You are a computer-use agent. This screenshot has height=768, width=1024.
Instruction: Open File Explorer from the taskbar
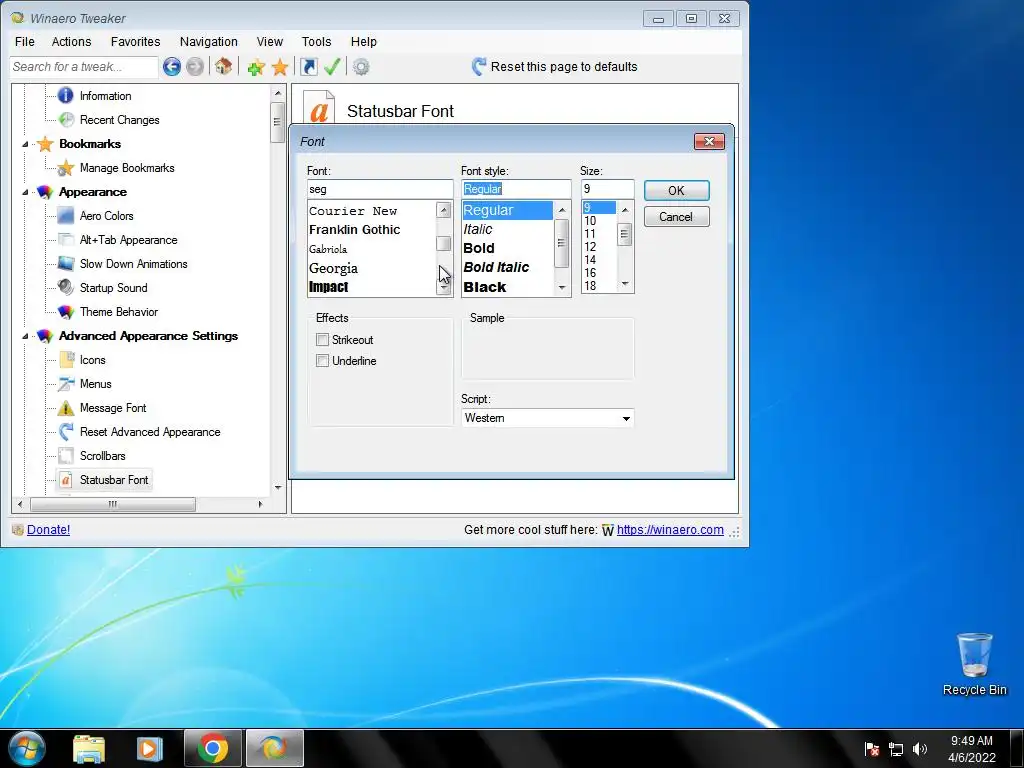tap(89, 748)
